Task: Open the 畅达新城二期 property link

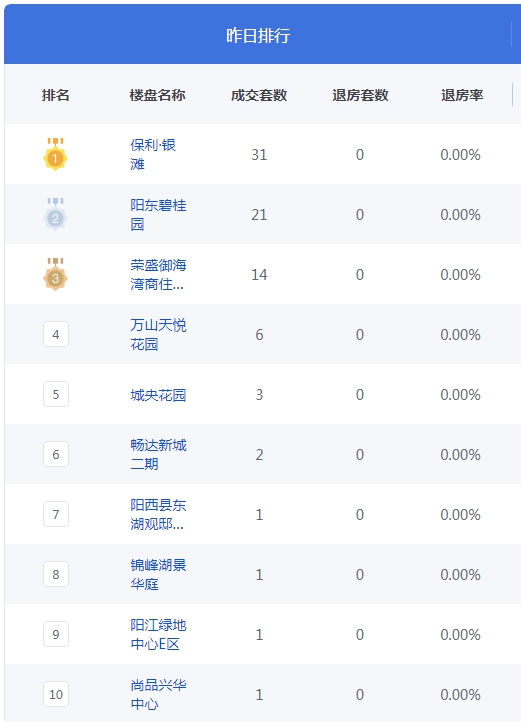Action: (158, 454)
